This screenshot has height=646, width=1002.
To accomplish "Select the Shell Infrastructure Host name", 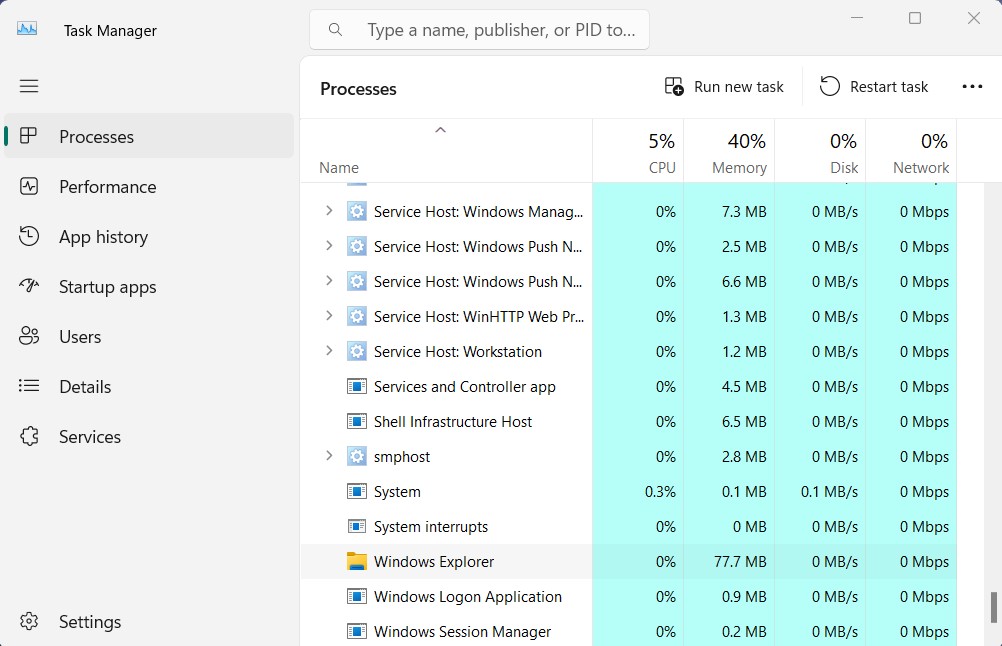I will tap(452, 422).
